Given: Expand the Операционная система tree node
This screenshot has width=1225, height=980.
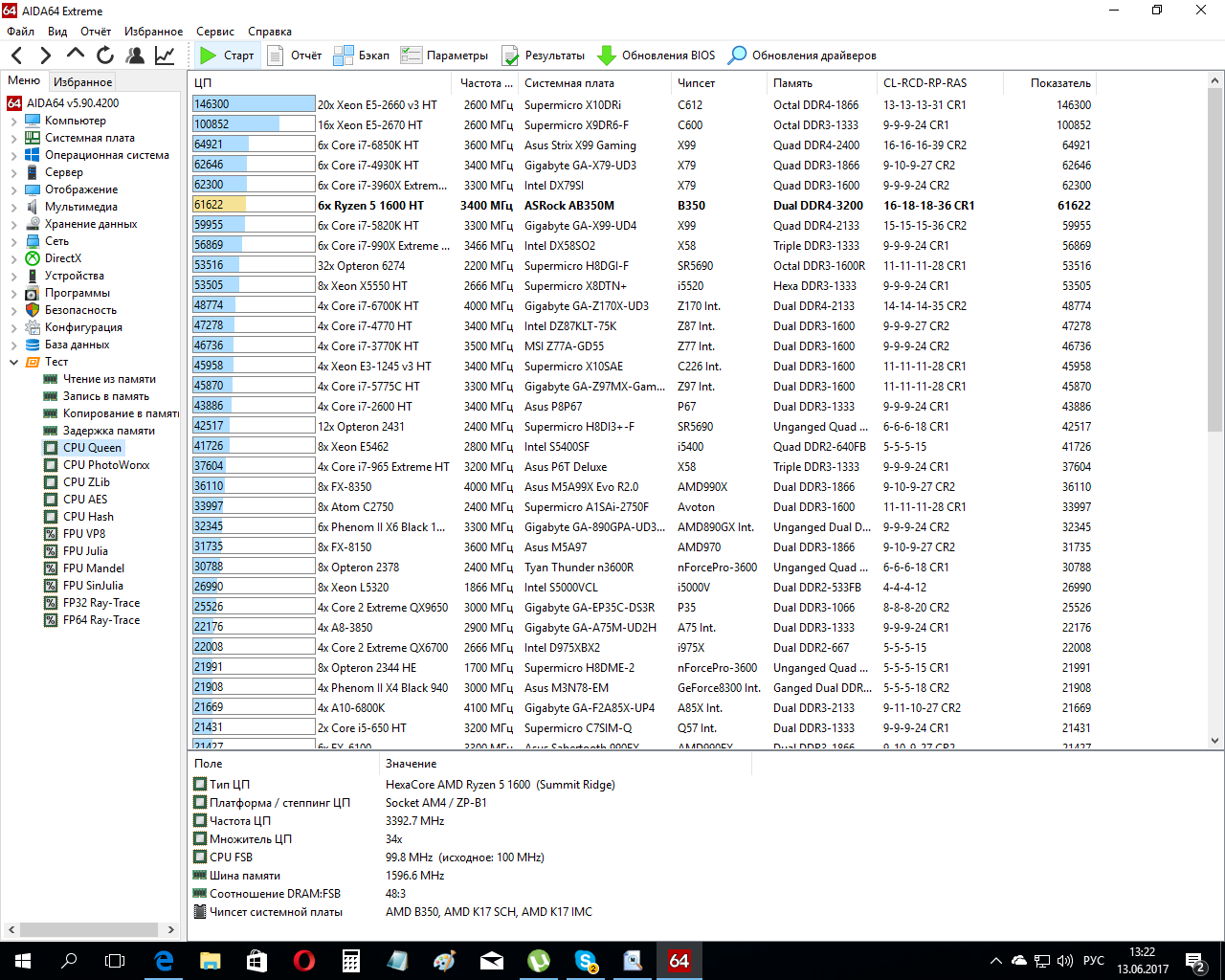Looking at the screenshot, I should coord(13,155).
